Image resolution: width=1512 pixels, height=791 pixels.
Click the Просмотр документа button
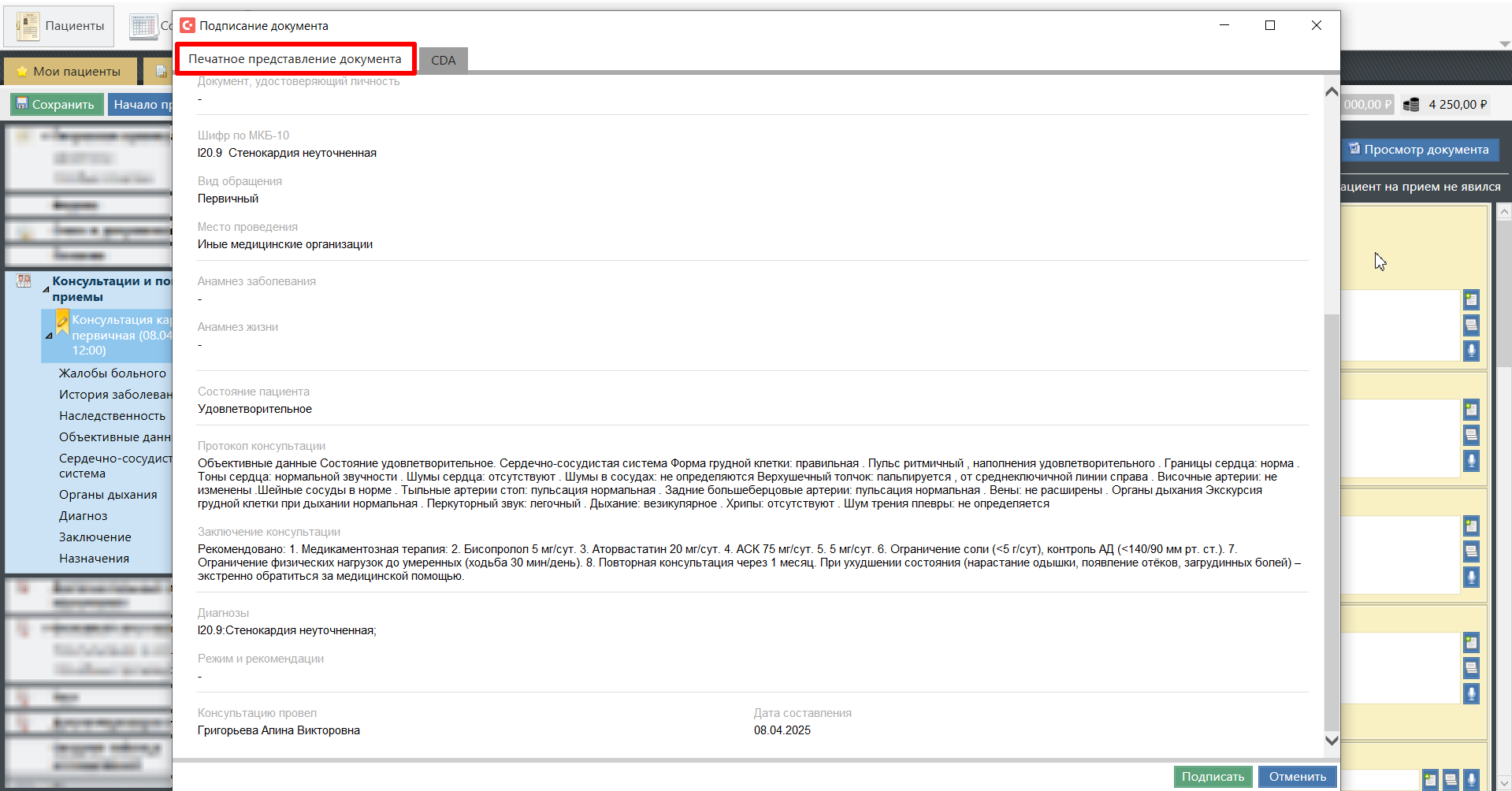click(1418, 150)
